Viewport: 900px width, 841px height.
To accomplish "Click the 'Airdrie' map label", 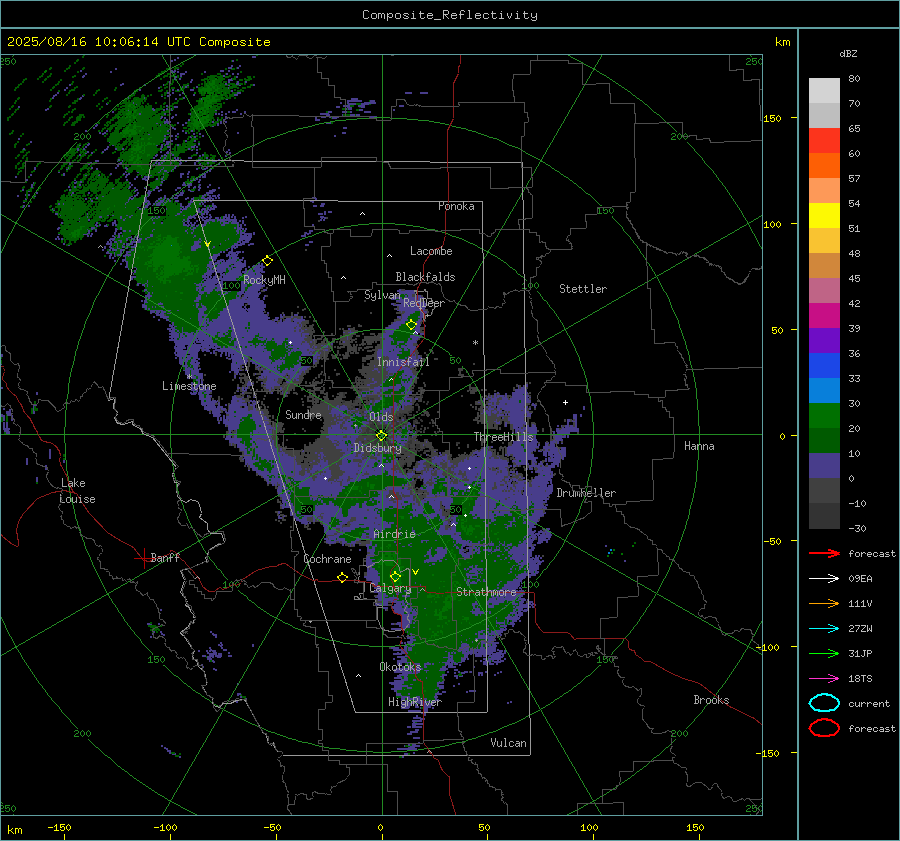I will click(x=394, y=534).
